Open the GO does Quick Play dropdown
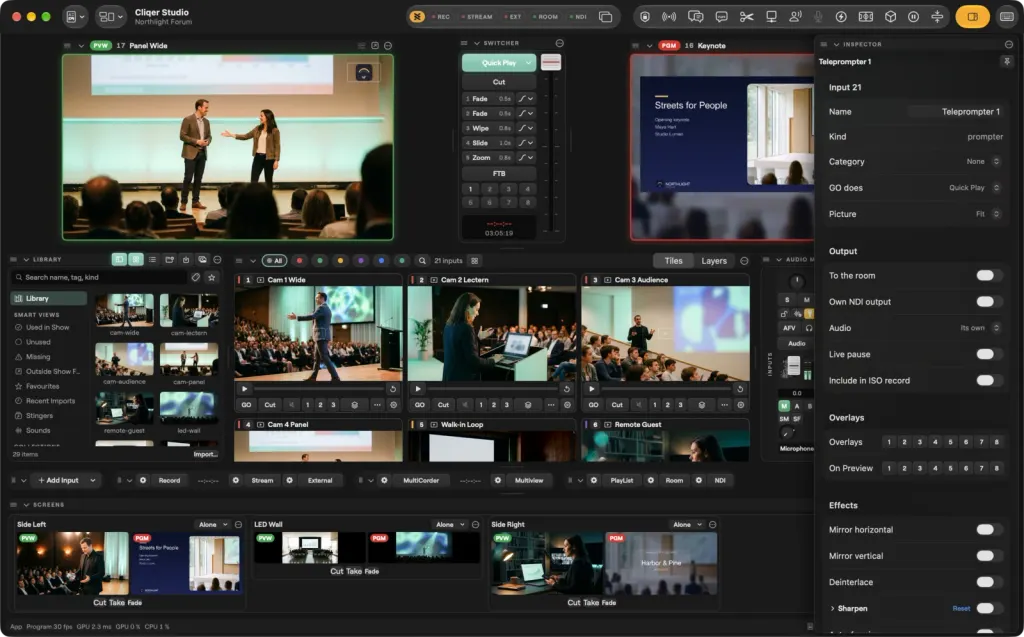Screen dimensions: 1024x637 tap(974, 188)
